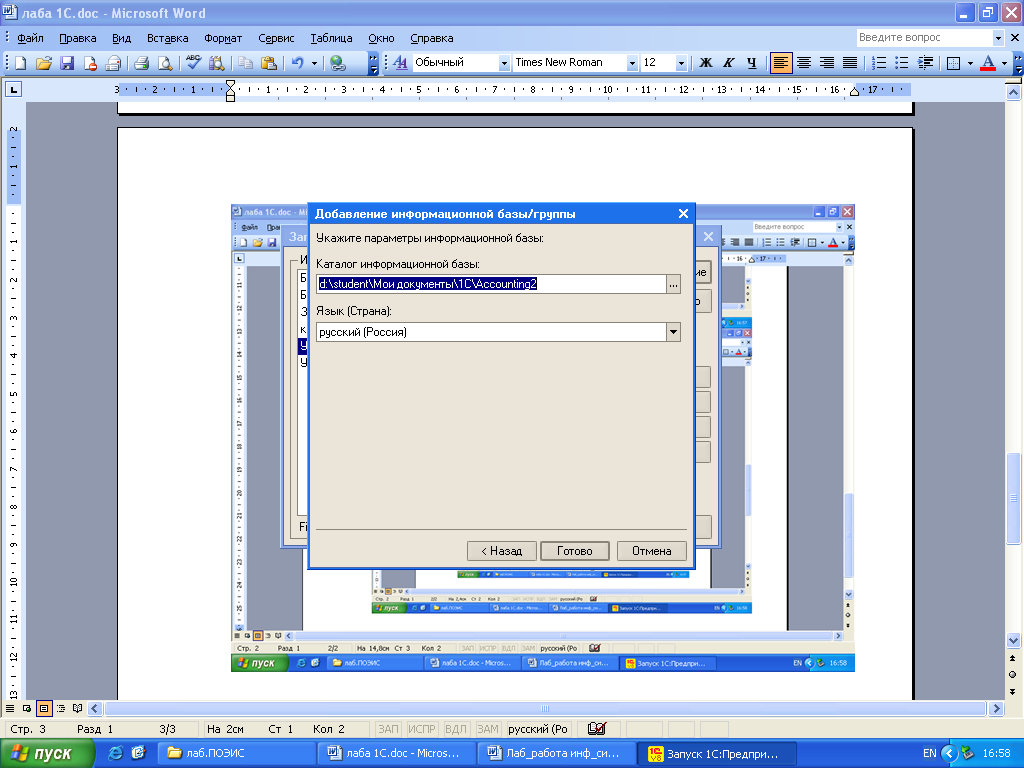Run the ABC spelling check
1024x768 pixels.
193,63
